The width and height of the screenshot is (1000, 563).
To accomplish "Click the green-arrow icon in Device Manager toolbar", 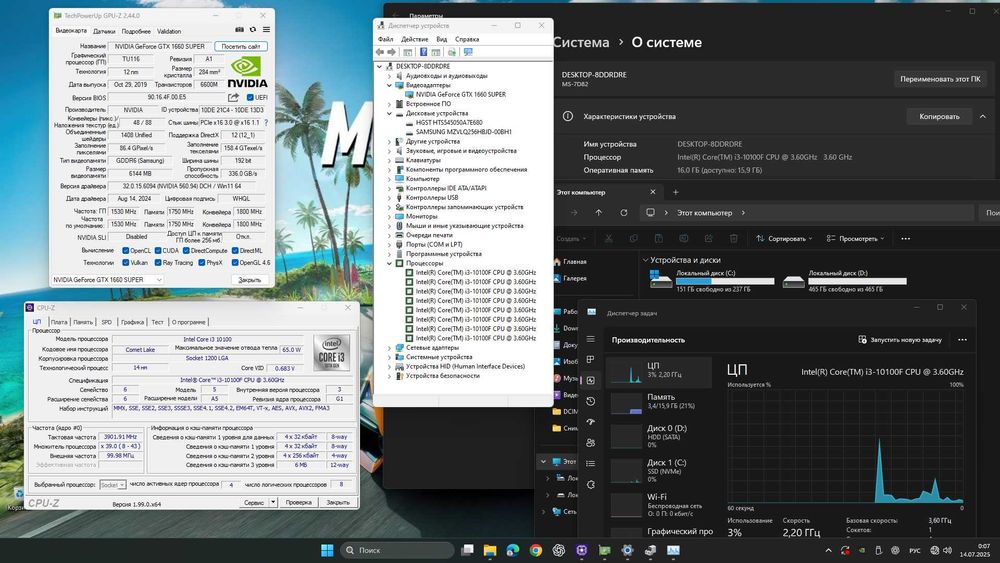I will pos(452,52).
